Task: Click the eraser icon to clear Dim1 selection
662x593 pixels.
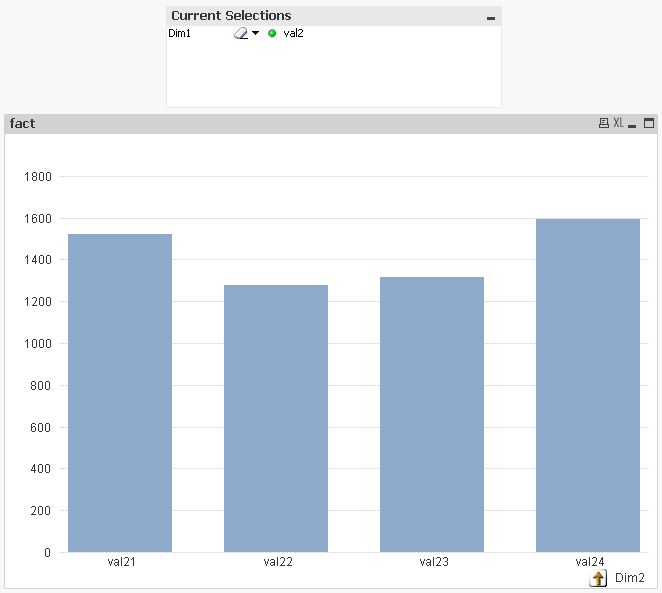Action: [x=241, y=33]
